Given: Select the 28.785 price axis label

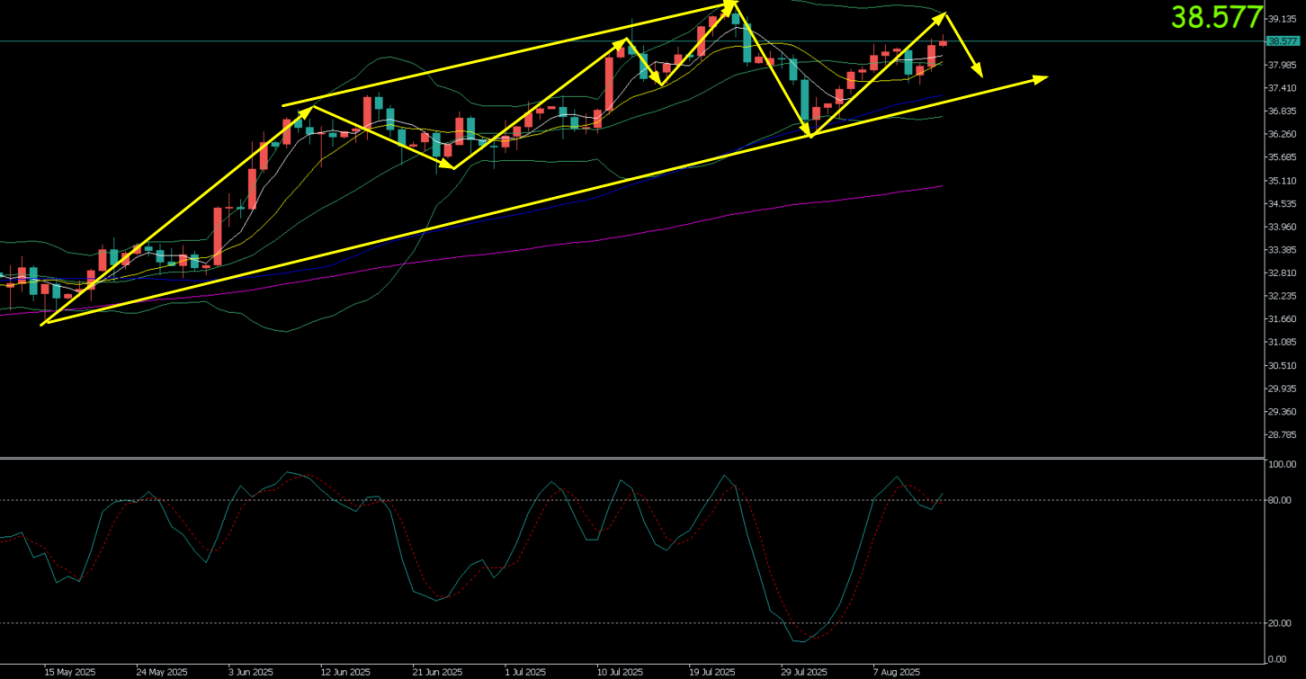Looking at the screenshot, I should [x=1283, y=435].
